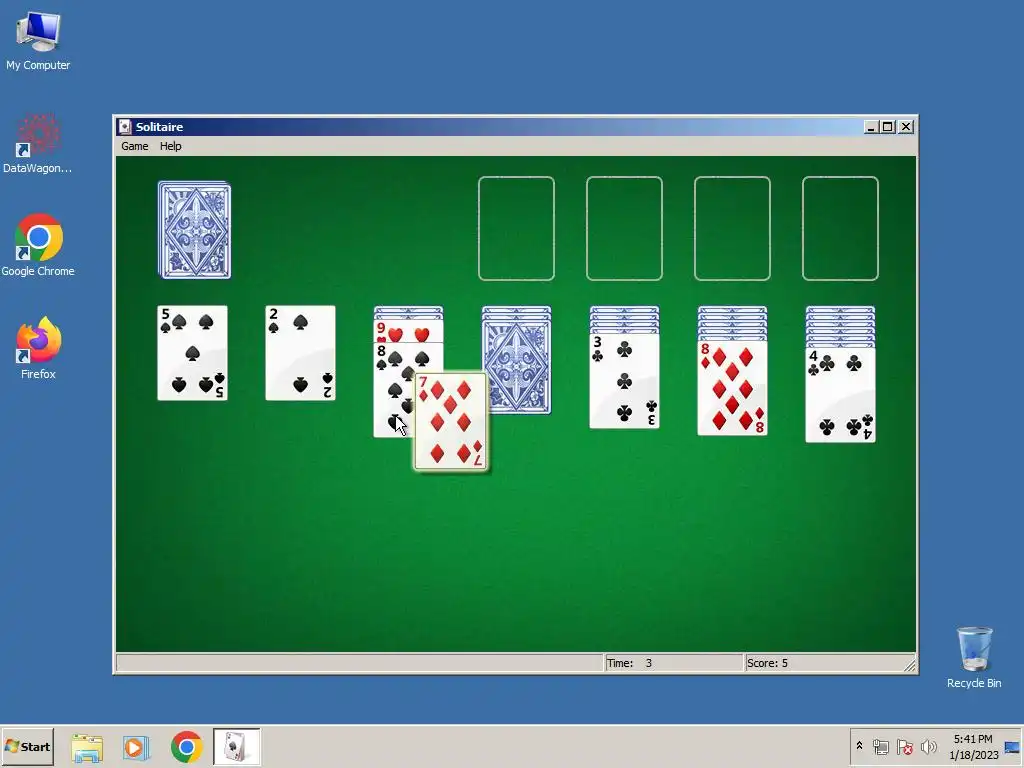Select the 4 of clubs card
Viewport: 1024px width, 768px height.
[840, 394]
